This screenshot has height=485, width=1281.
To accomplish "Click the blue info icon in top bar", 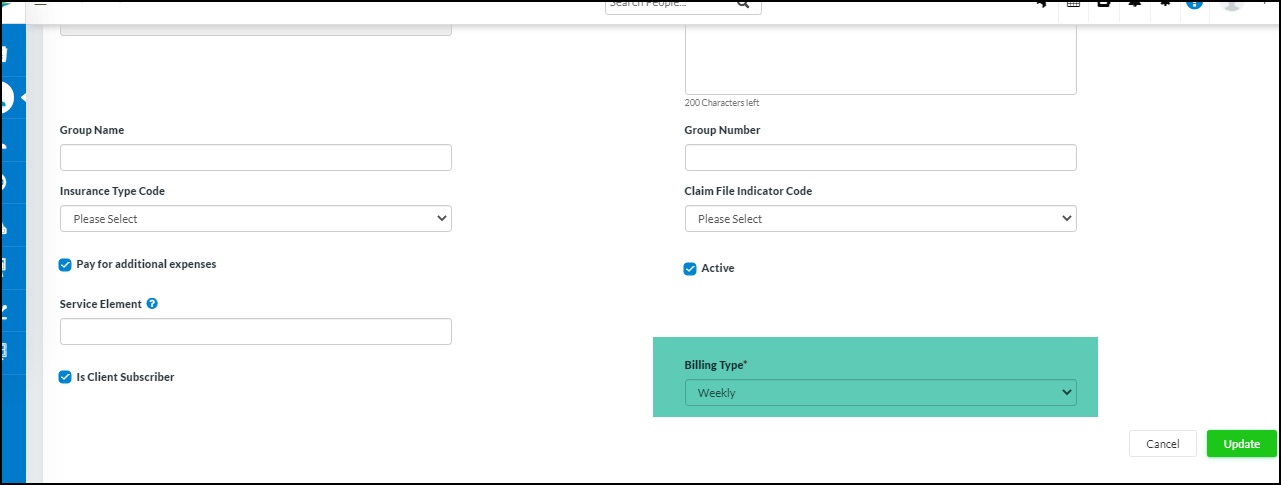I will (1194, 4).
